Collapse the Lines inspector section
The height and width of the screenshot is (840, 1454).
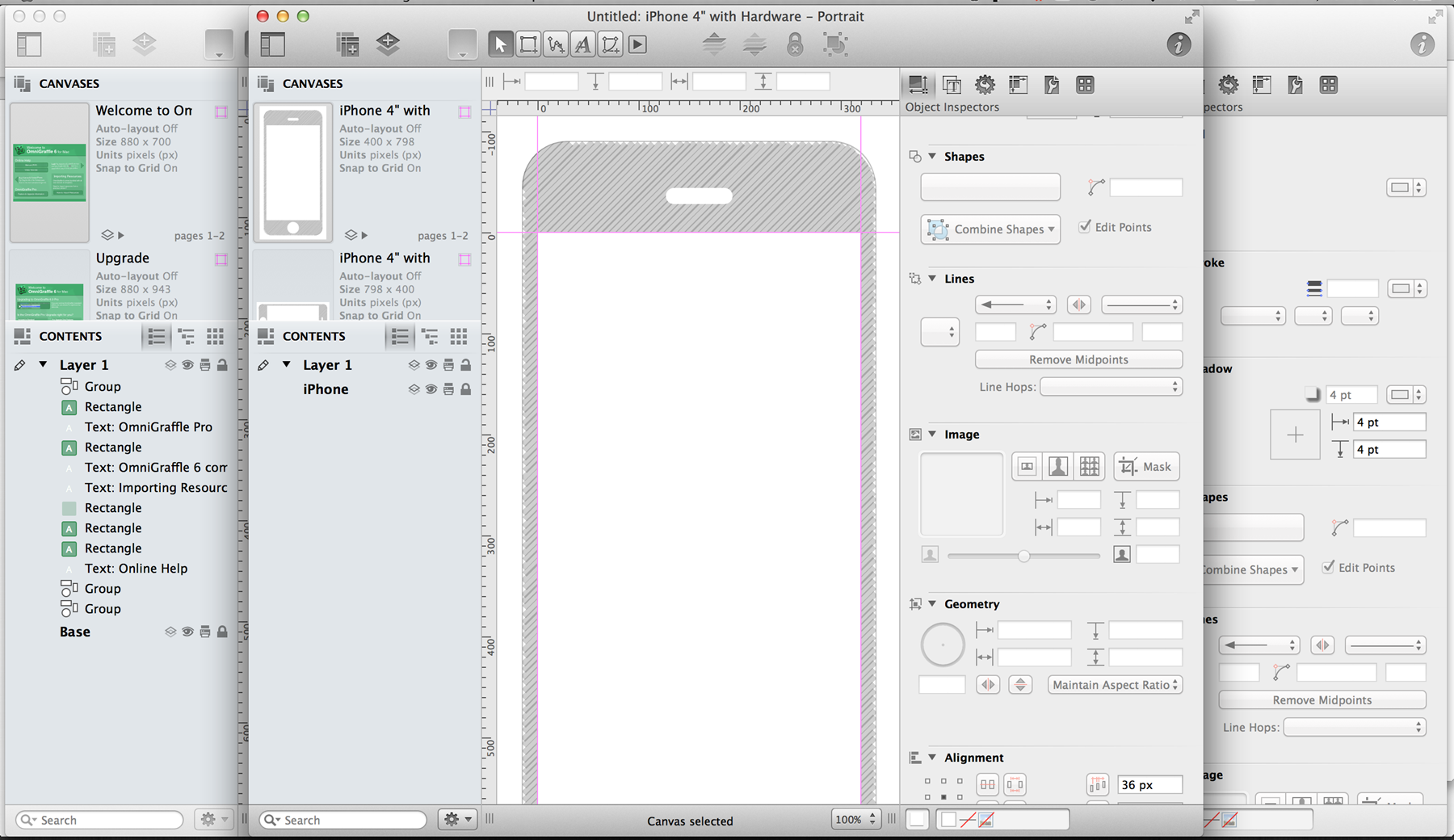932,278
